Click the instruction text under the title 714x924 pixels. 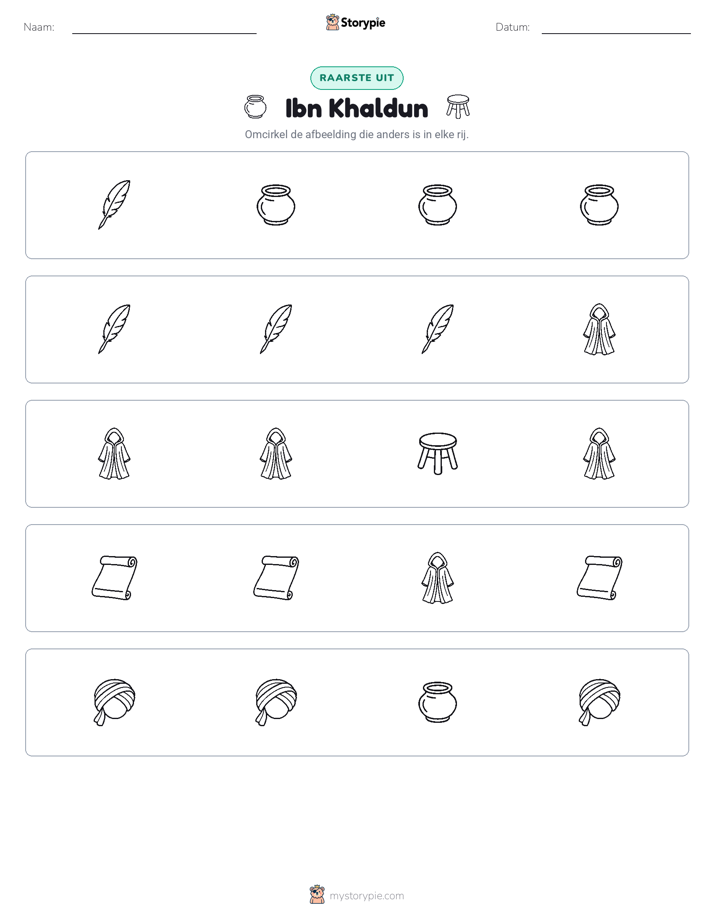(357, 134)
